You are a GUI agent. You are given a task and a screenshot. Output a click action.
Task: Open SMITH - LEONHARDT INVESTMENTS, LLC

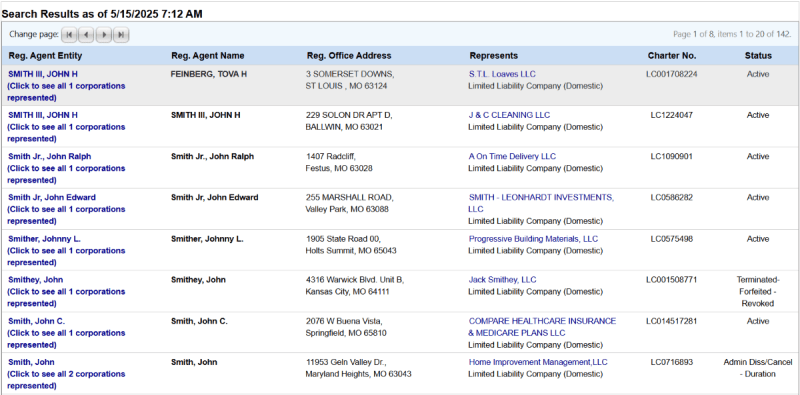click(541, 203)
